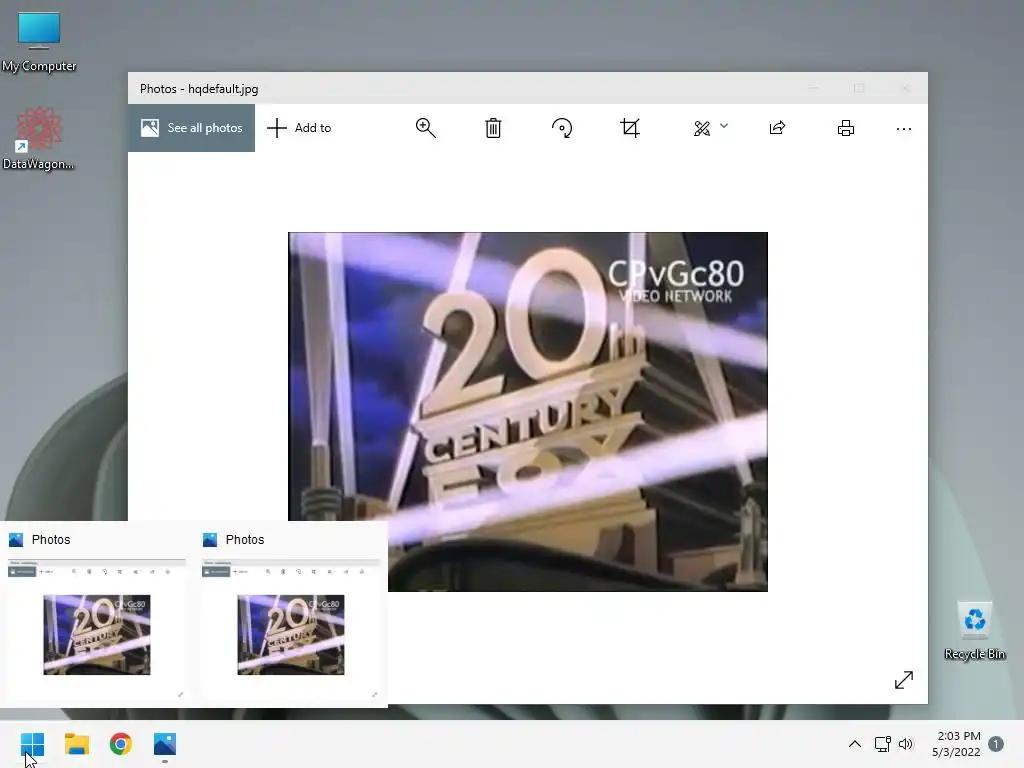
Task: Click the displayed 20th Century Fox image
Action: (x=528, y=411)
